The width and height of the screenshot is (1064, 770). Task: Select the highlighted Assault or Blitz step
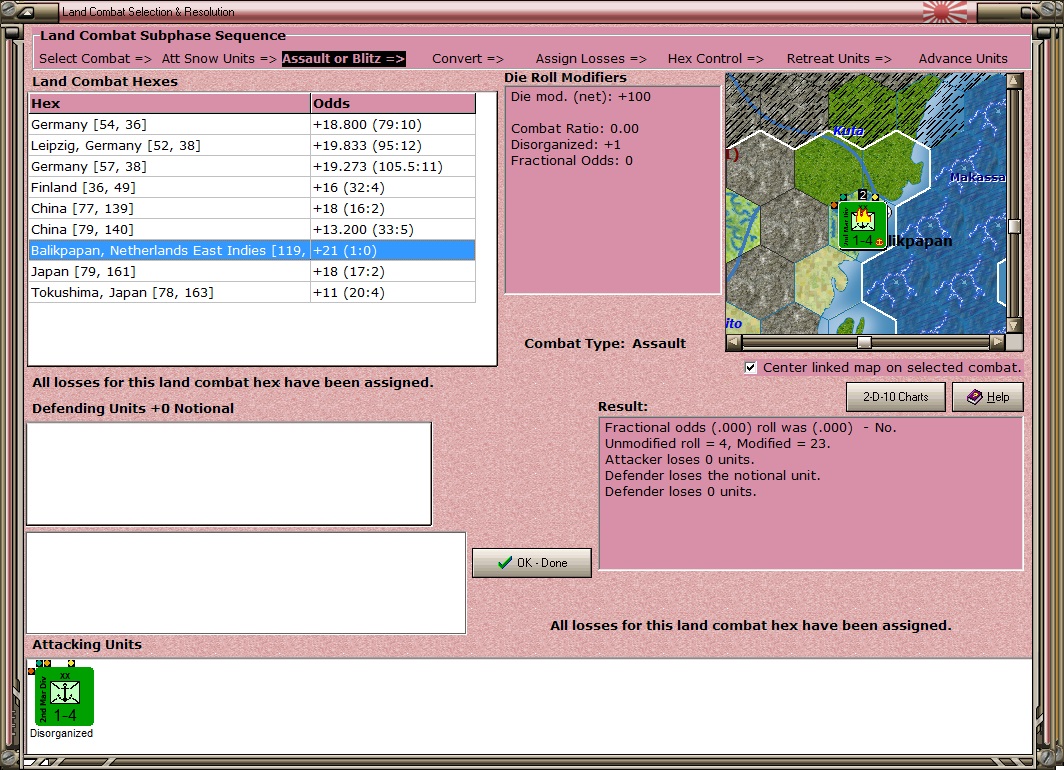click(343, 58)
